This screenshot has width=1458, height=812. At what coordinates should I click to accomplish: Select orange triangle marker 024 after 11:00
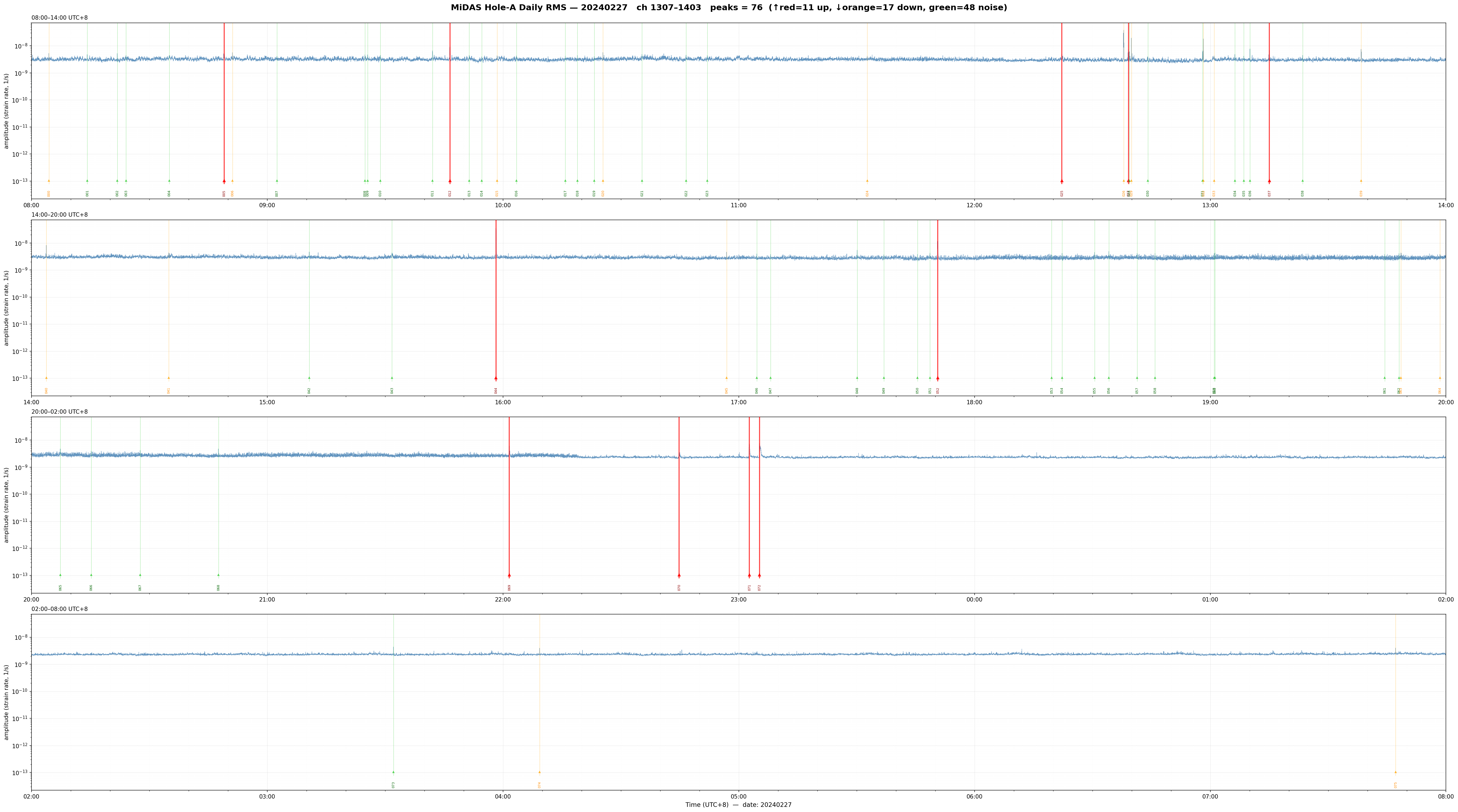point(867,181)
